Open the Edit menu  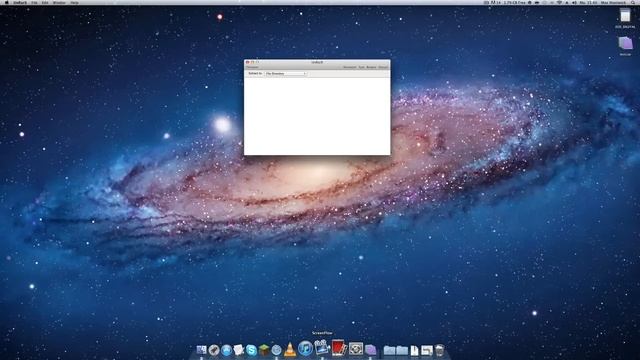tap(45, 2)
